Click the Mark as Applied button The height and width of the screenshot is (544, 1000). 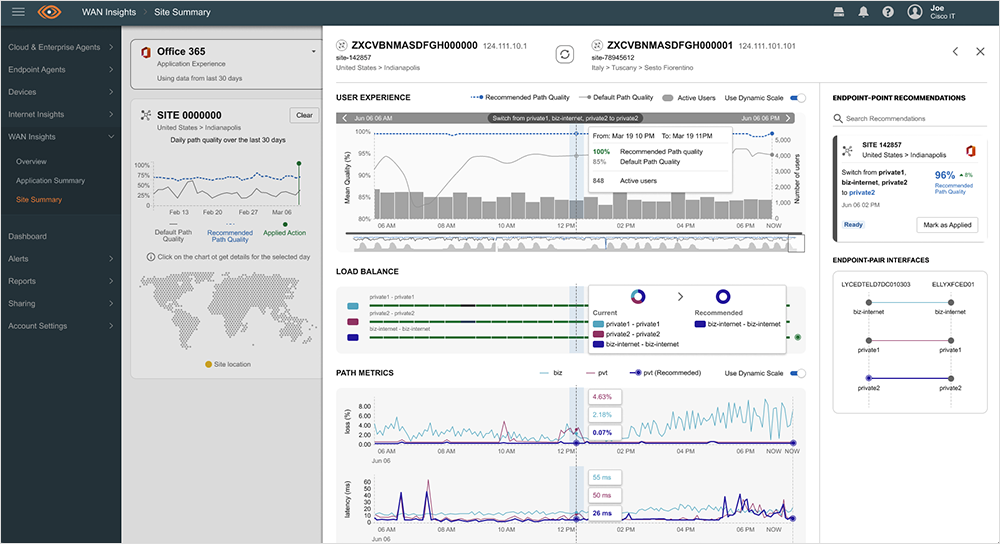click(x=947, y=225)
